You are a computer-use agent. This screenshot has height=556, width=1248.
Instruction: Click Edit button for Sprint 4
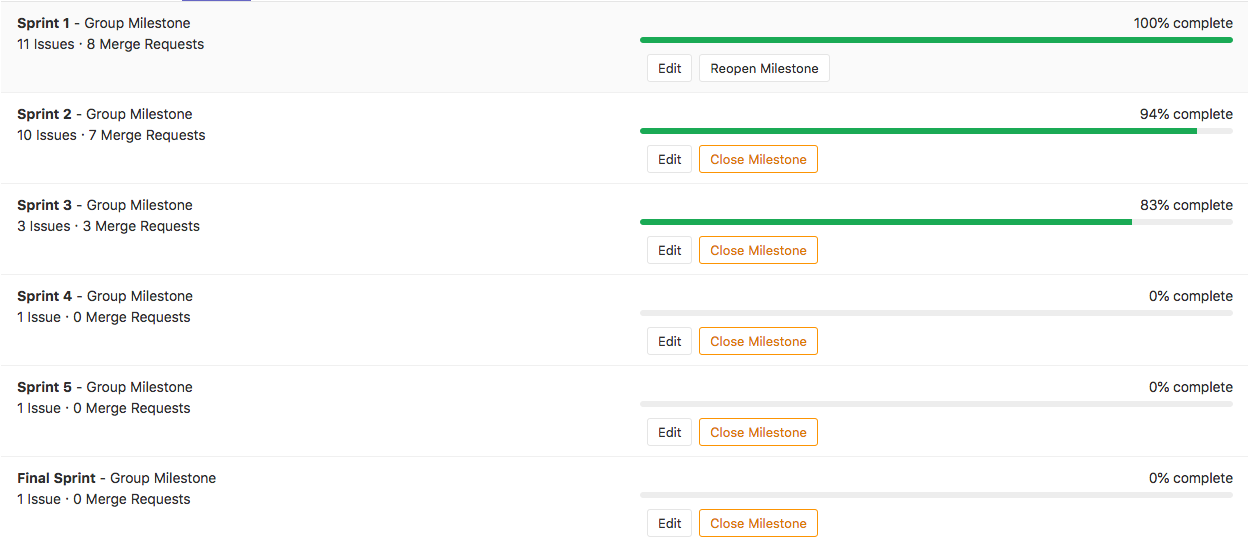pos(669,342)
